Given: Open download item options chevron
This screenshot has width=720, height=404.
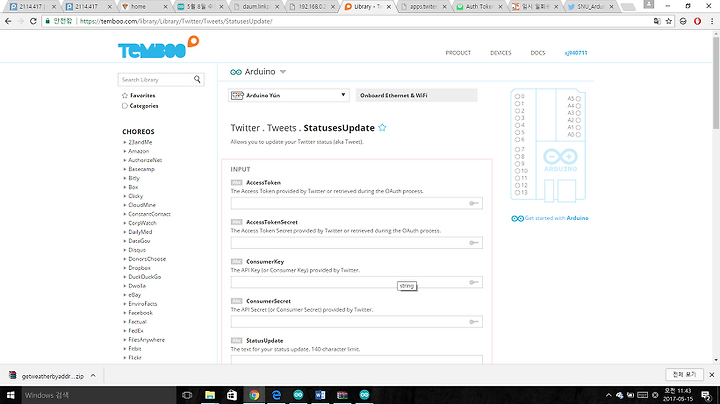Looking at the screenshot, I should tap(93, 376).
